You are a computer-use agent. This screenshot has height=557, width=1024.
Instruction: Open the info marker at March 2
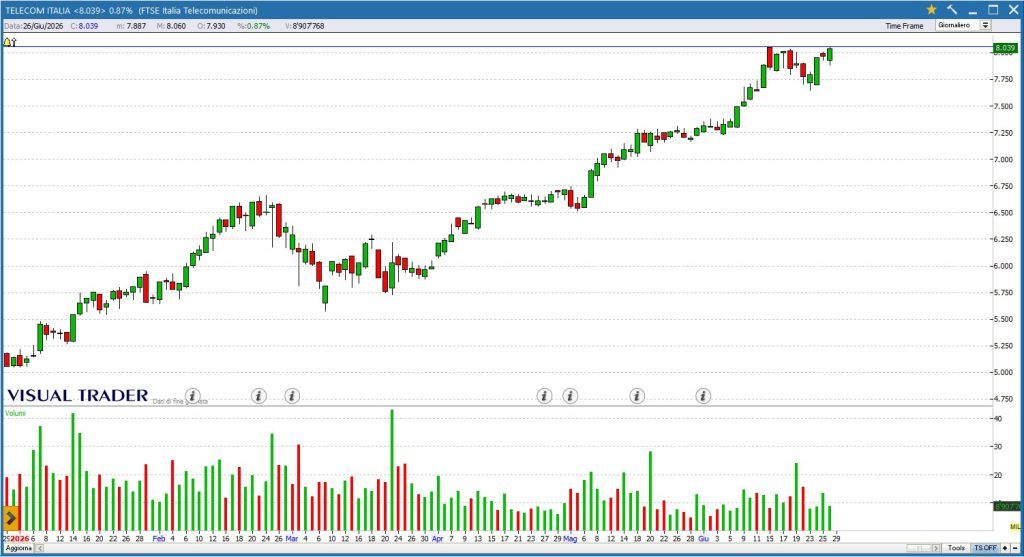292,396
